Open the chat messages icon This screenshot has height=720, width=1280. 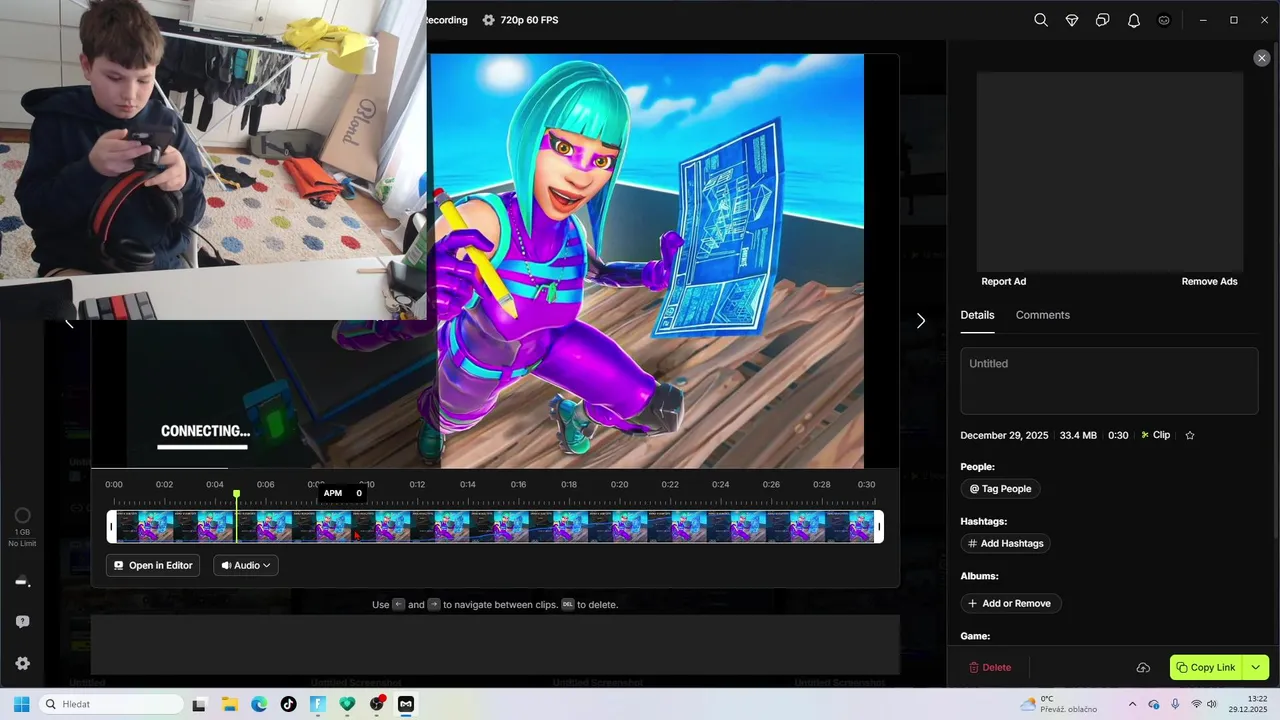(1103, 20)
